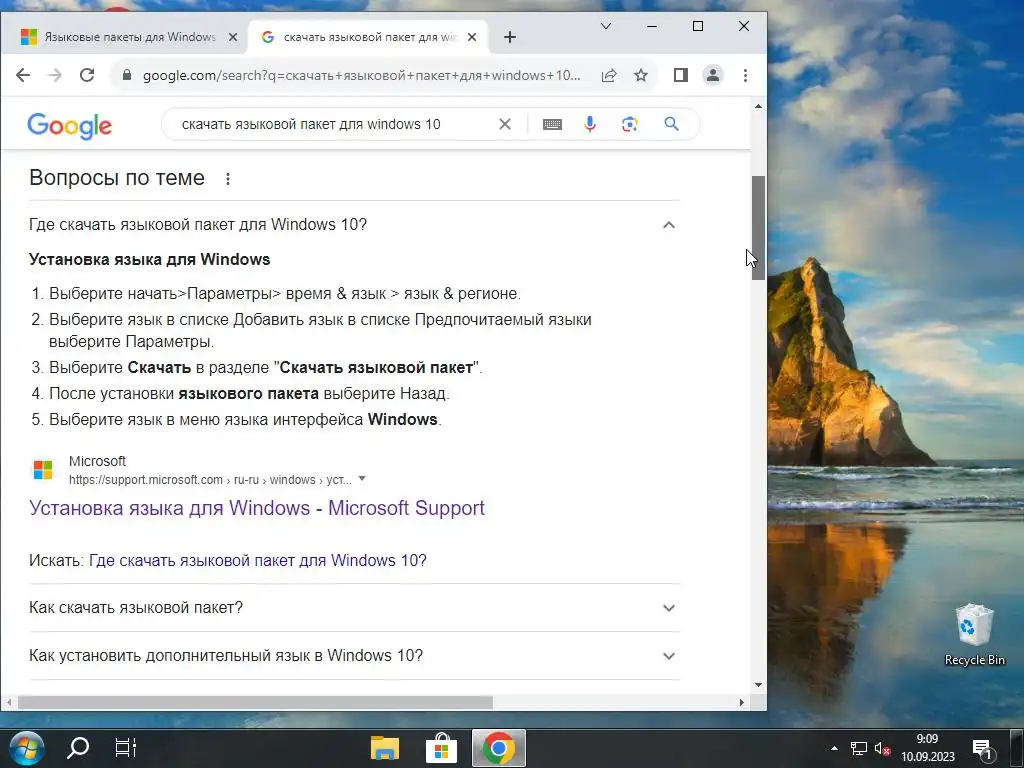This screenshot has height=768, width=1024.
Task: Click the muted volume tray icon
Action: (x=882, y=748)
